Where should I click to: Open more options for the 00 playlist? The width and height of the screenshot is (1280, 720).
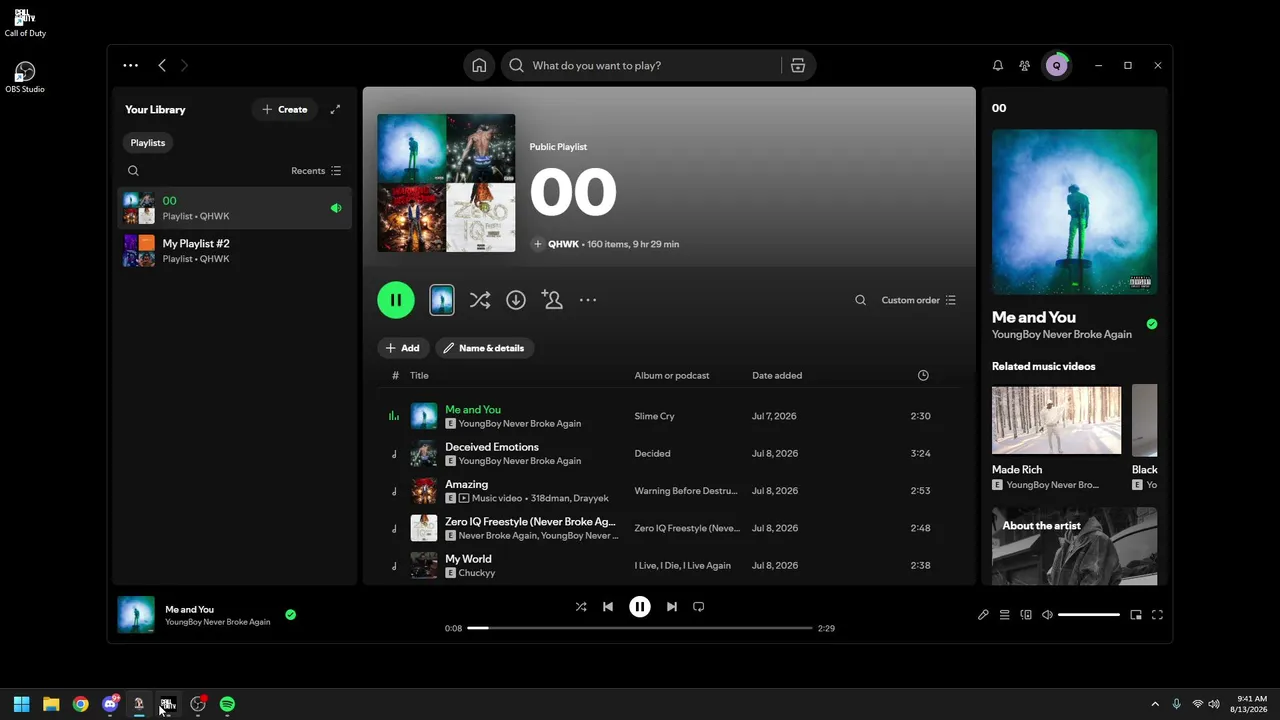[x=588, y=300]
